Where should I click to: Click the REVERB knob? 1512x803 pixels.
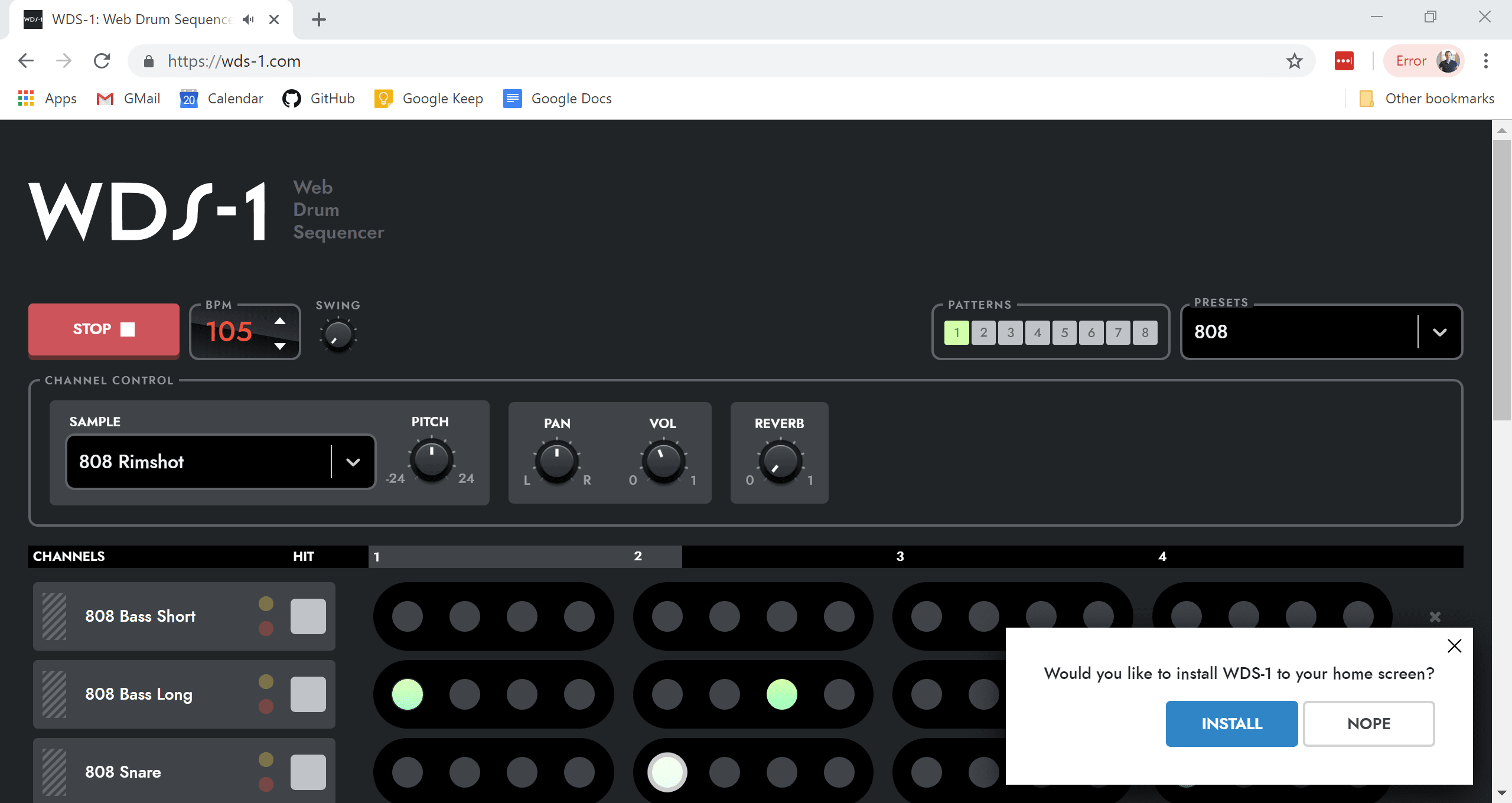point(780,462)
